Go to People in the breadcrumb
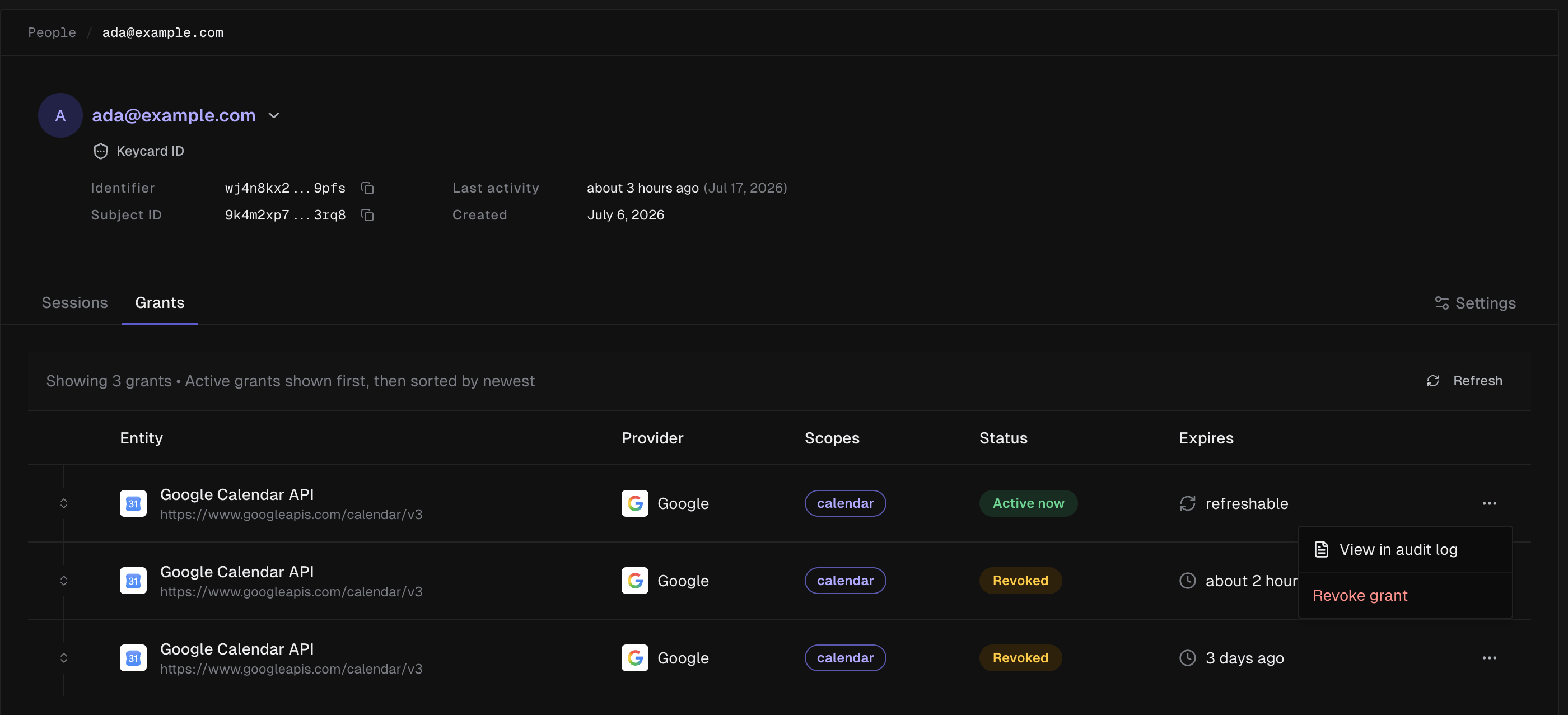The image size is (1568, 715). pyautogui.click(x=52, y=33)
